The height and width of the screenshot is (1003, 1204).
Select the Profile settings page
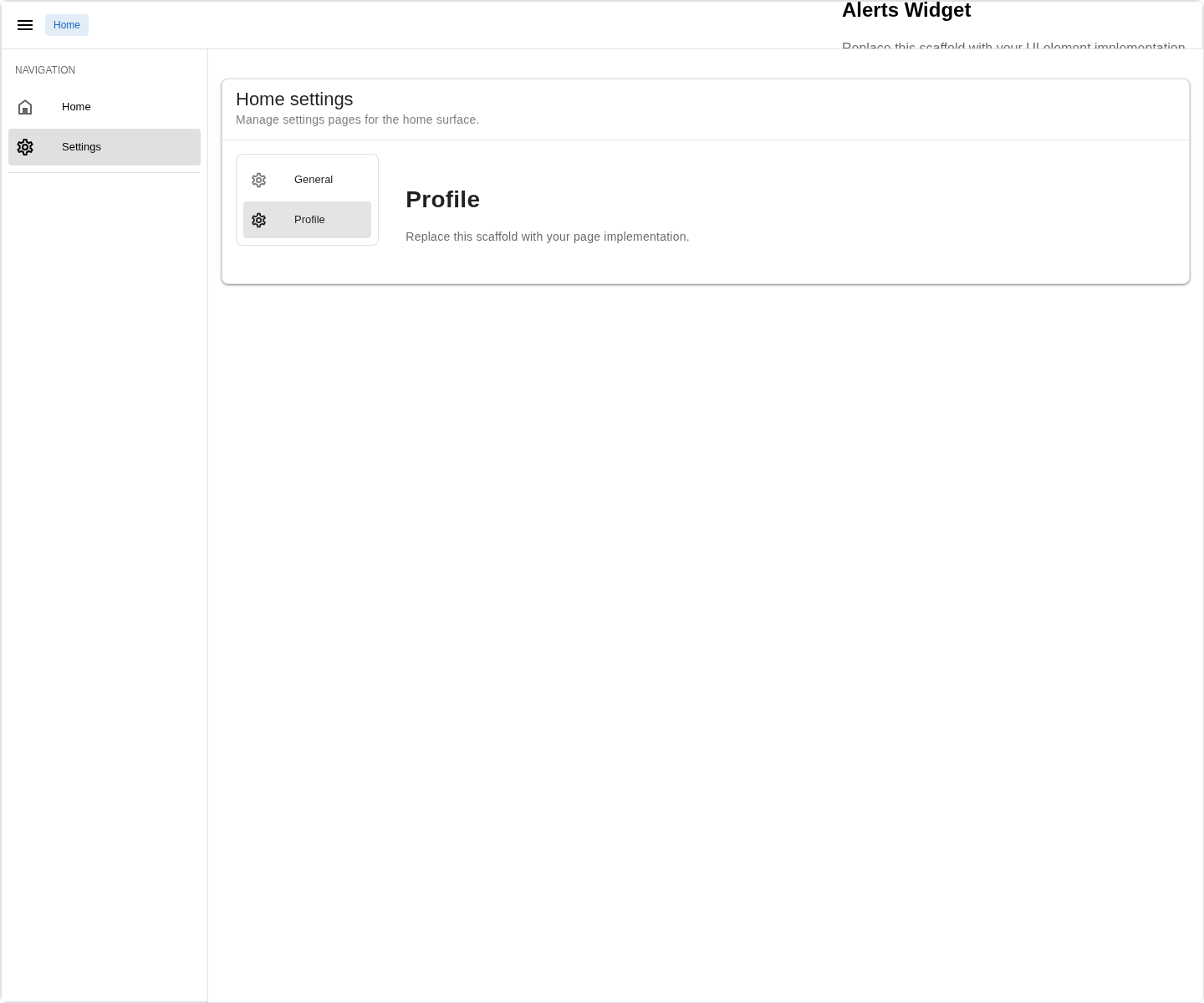307,220
